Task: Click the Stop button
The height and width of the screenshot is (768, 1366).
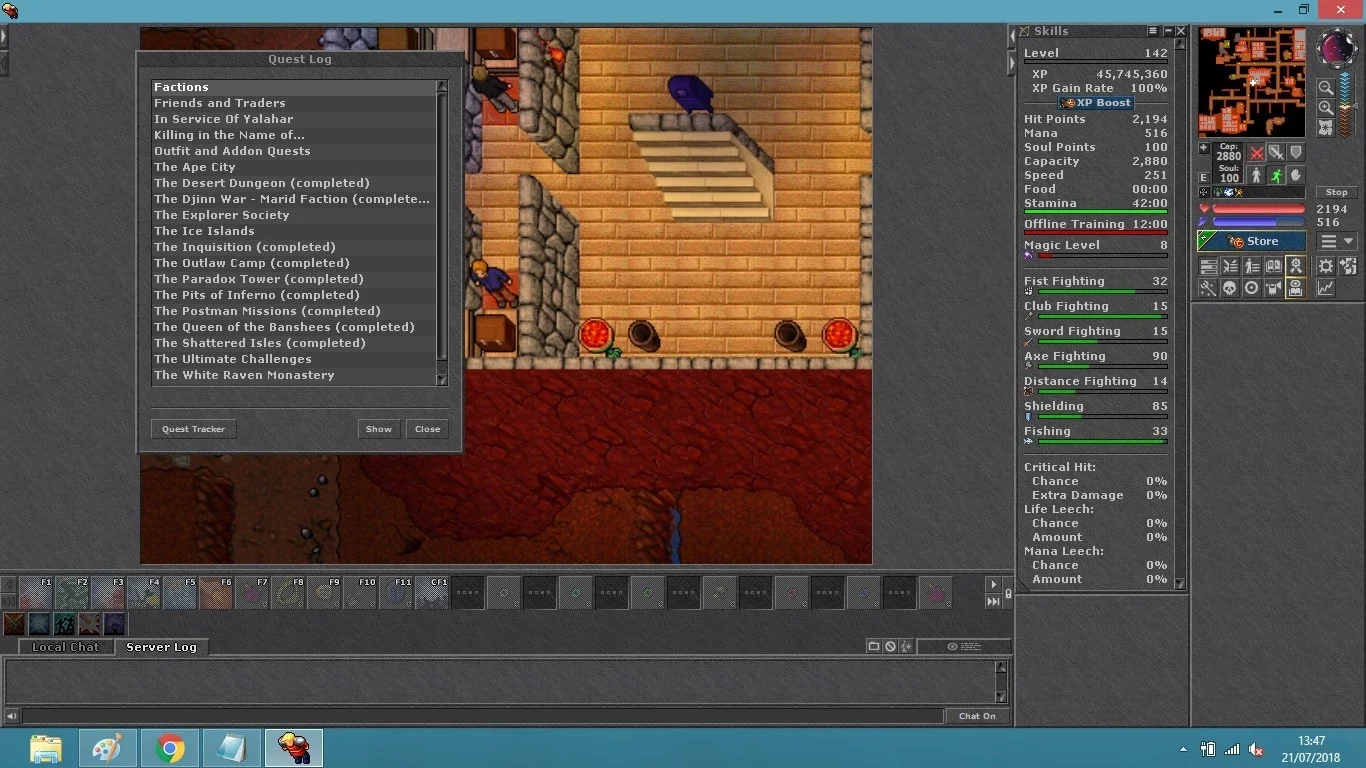Action: click(1337, 192)
